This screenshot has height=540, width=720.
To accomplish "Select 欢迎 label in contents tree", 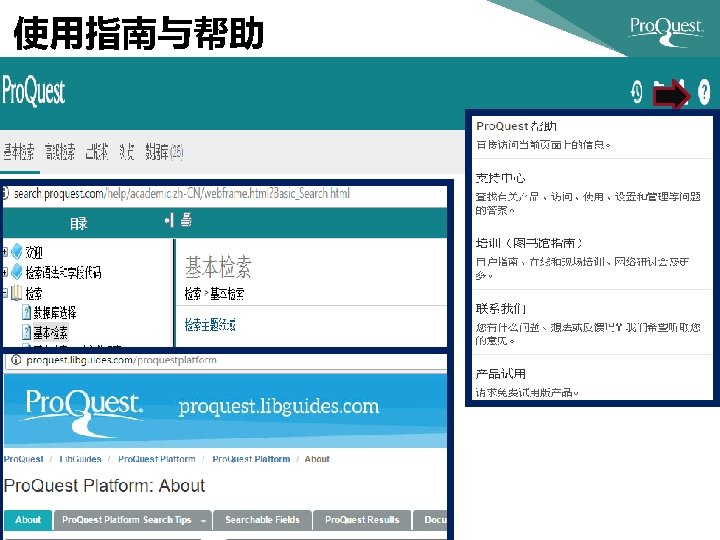I will pyautogui.click(x=34, y=252).
